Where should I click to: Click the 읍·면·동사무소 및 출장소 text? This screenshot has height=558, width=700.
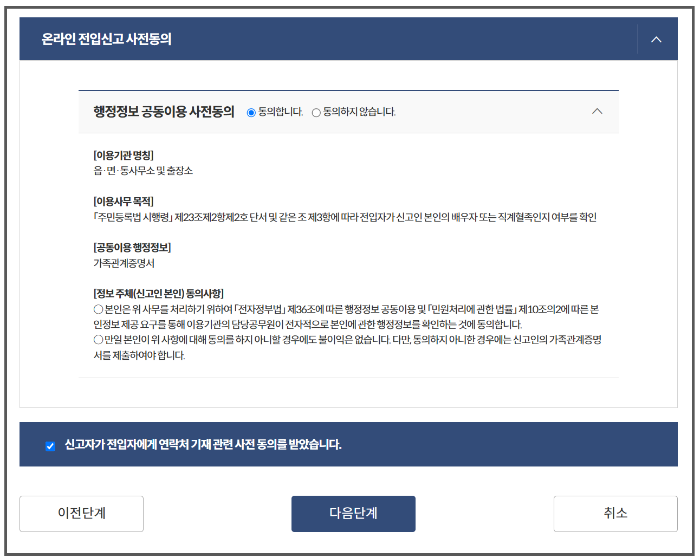pos(143,171)
